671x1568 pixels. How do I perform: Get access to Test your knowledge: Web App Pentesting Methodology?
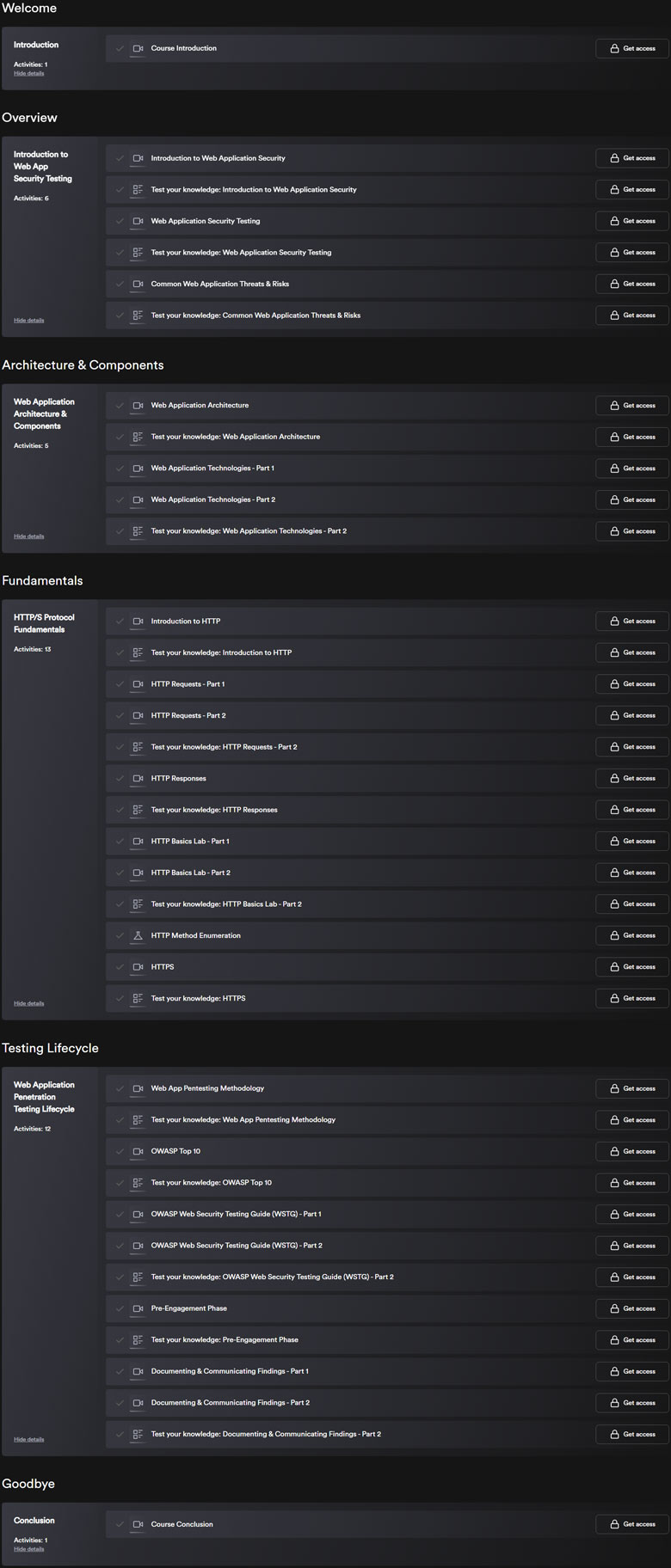click(x=632, y=1120)
